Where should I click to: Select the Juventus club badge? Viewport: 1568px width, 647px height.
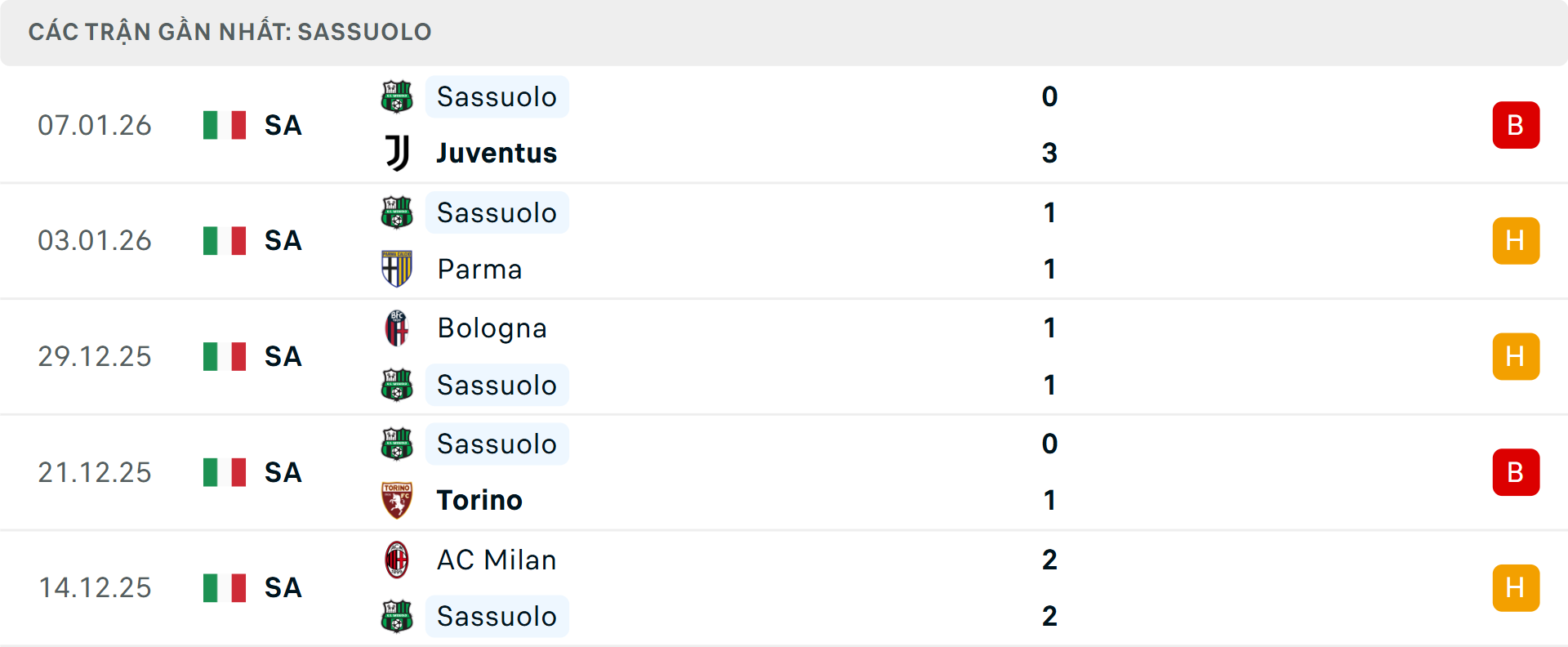pos(397,153)
